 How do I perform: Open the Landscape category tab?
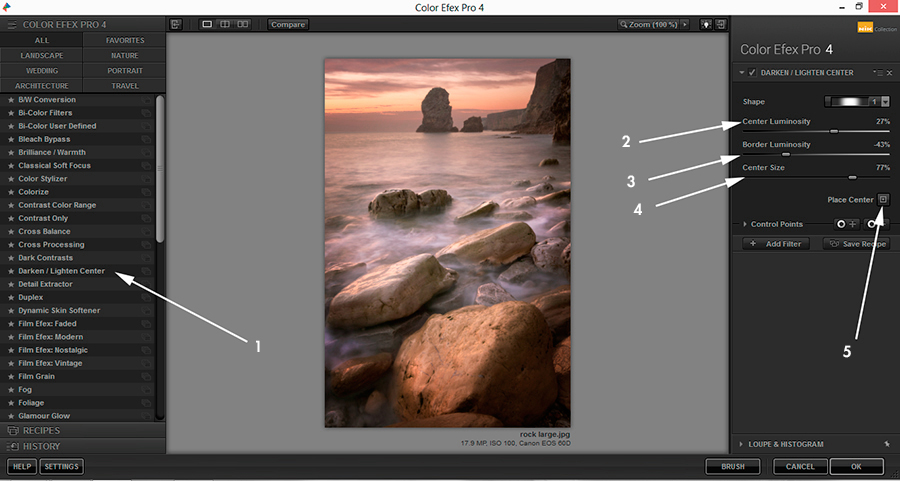tap(42, 56)
